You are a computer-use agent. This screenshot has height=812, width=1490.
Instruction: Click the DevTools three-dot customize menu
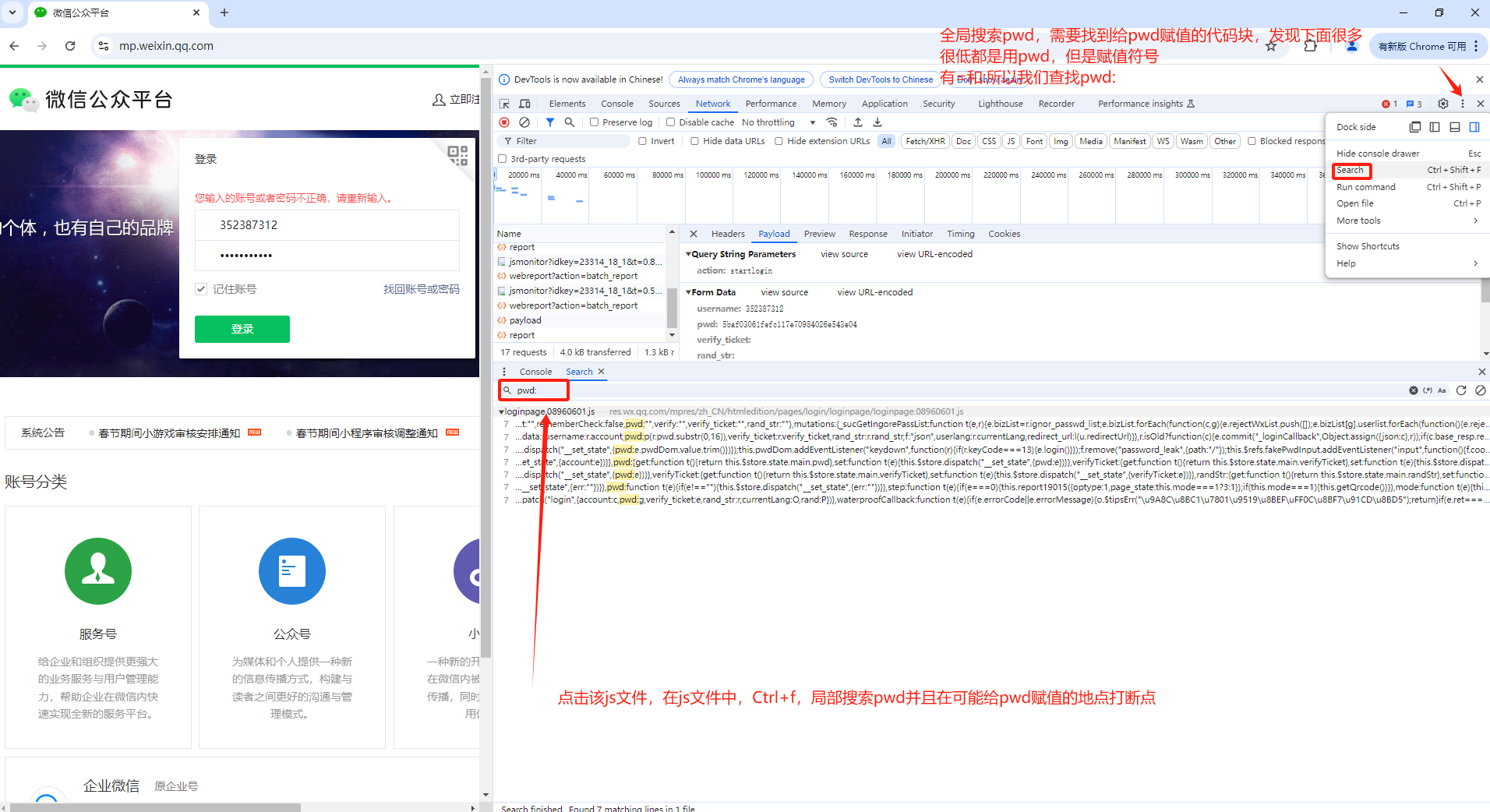coord(1463,104)
